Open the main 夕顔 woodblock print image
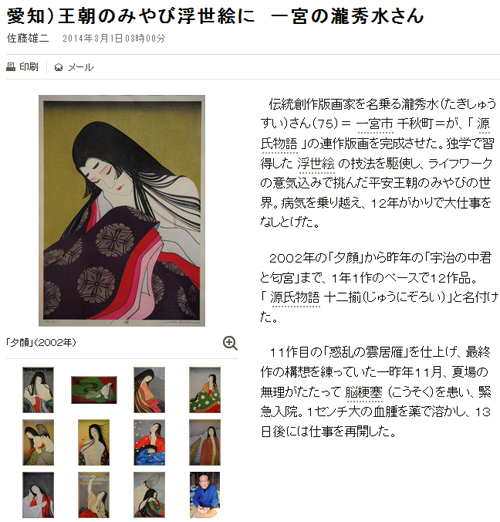Image resolution: width=500 pixels, height=522 pixels. tap(122, 211)
